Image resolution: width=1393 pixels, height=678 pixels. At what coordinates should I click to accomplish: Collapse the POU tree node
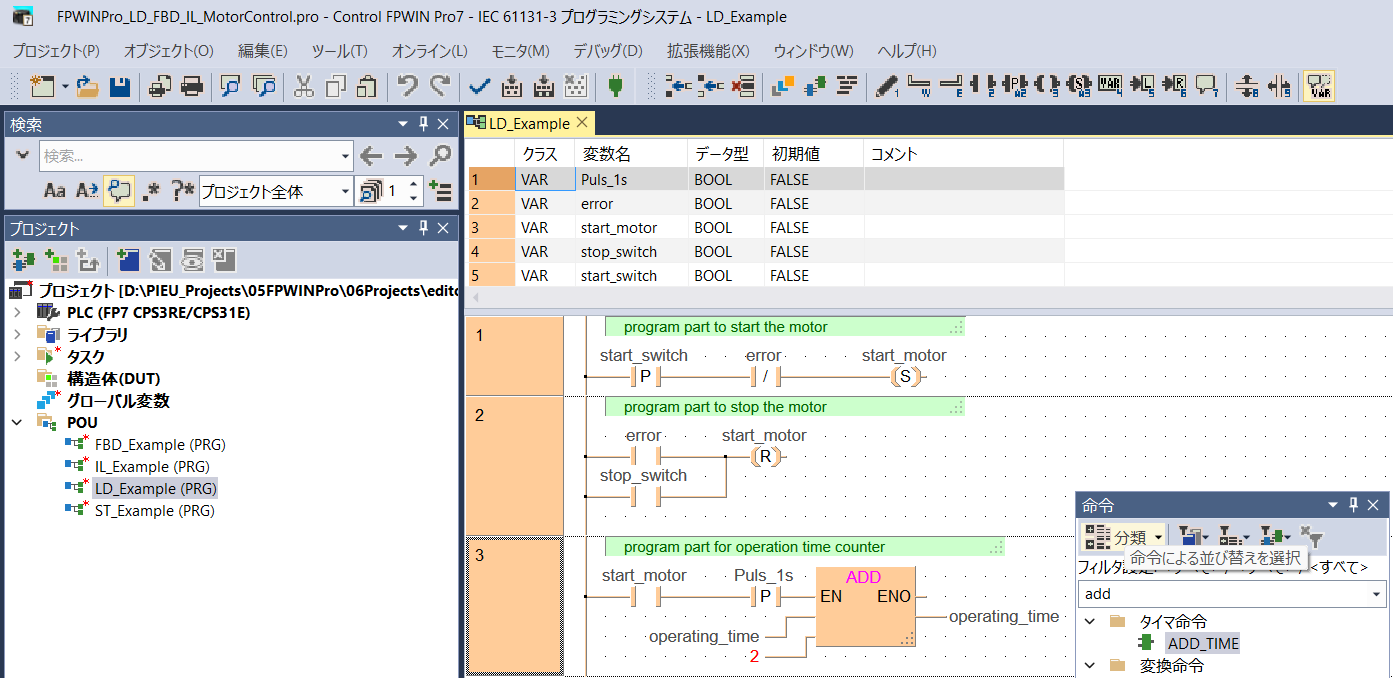tap(17, 423)
